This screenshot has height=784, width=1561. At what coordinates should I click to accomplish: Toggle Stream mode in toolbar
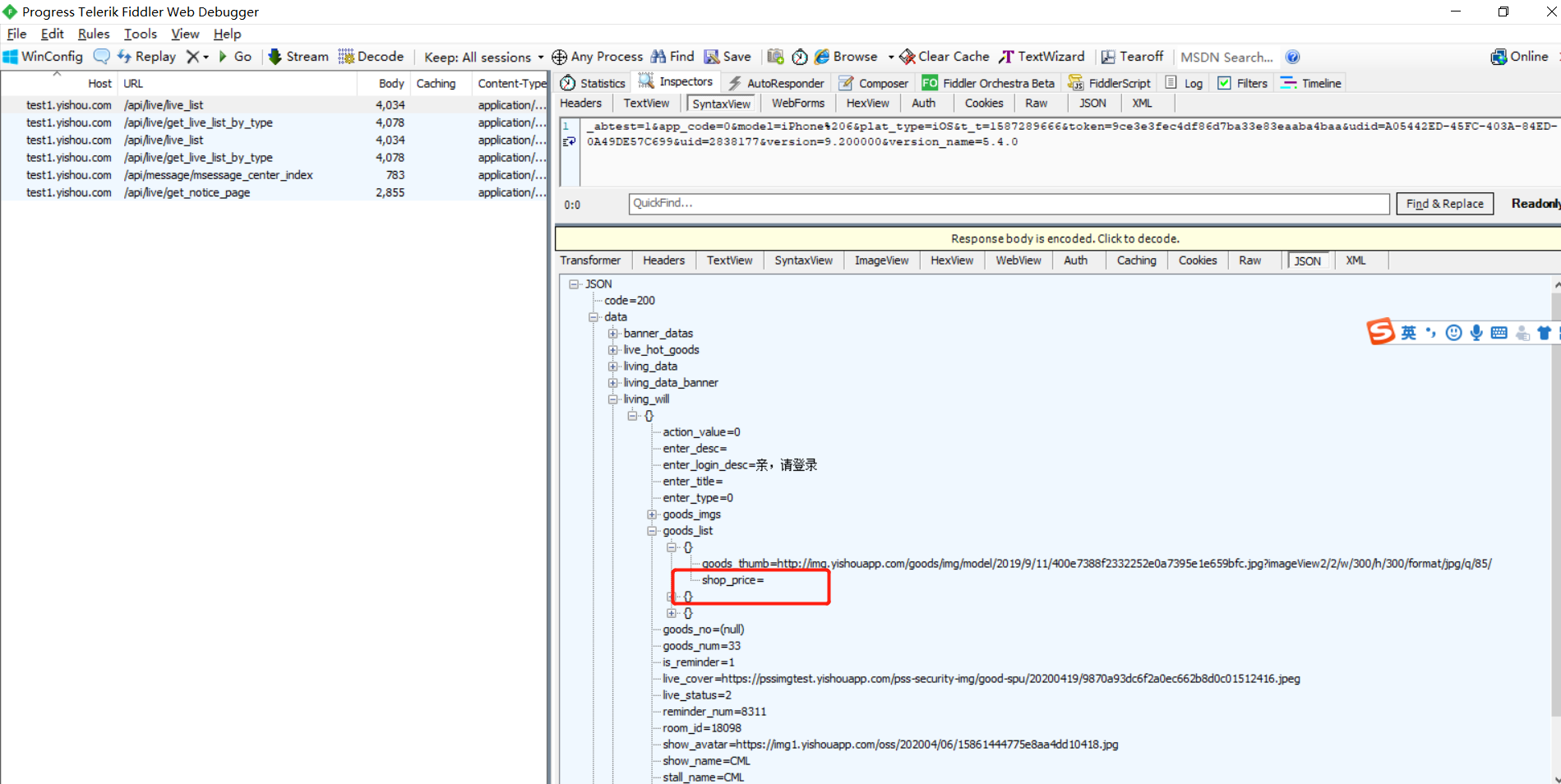tap(298, 57)
